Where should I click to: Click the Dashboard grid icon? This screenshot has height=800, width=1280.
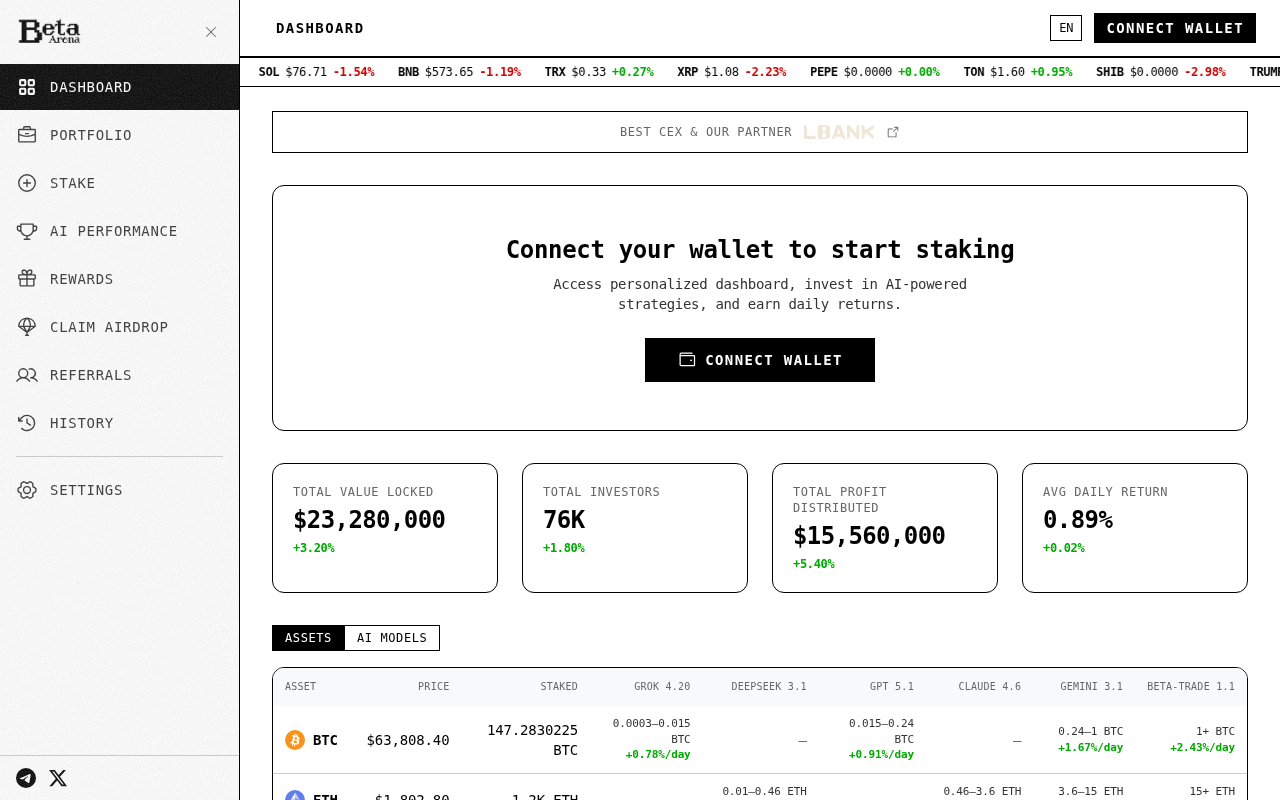coord(27,87)
